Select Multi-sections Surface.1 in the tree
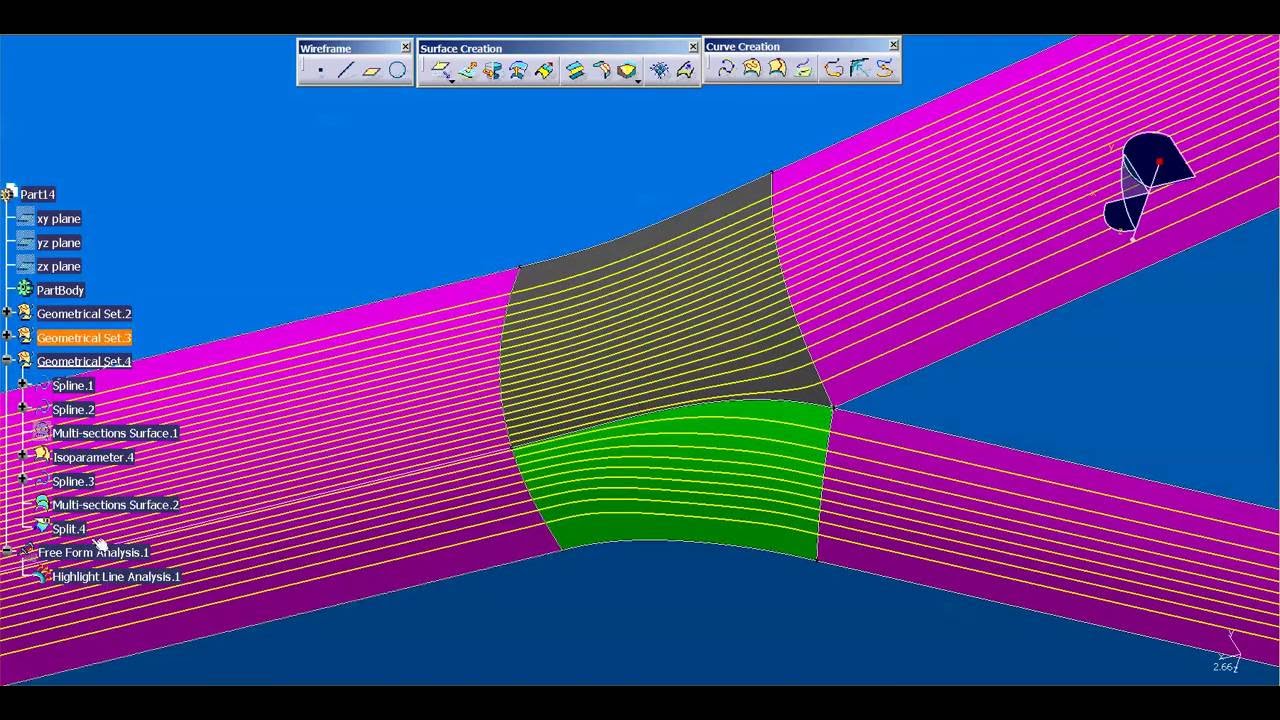The image size is (1280, 720). point(115,433)
